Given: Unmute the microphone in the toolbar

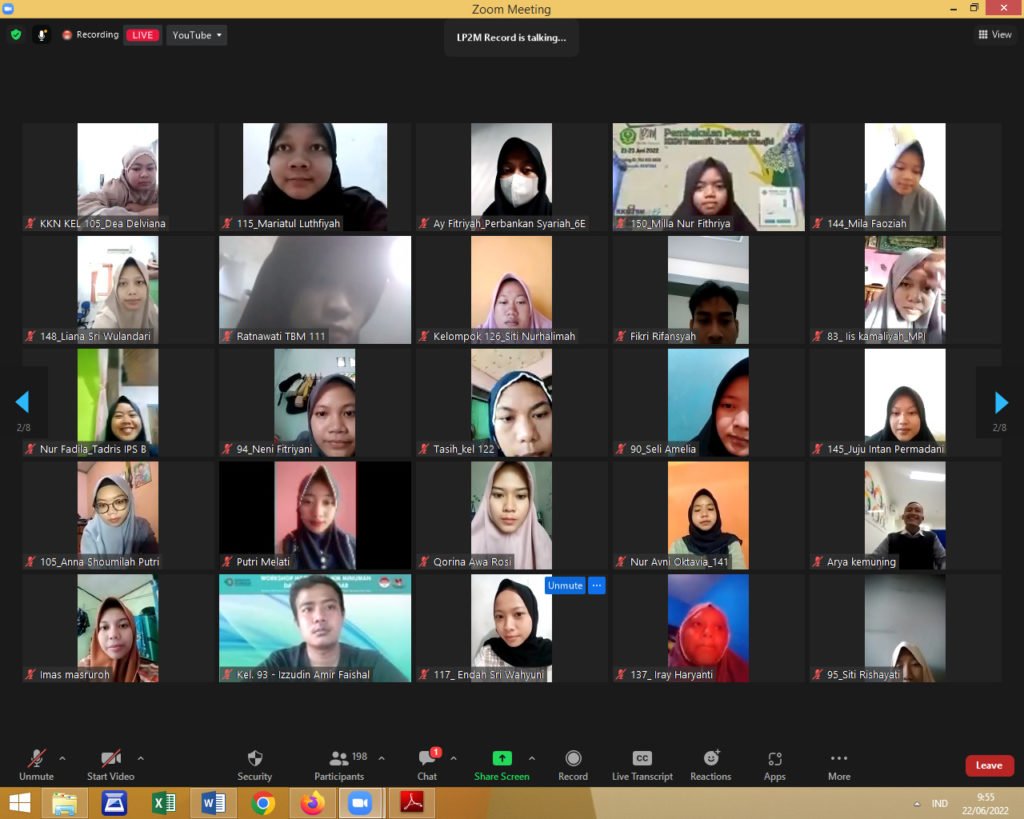Looking at the screenshot, I should click(36, 759).
